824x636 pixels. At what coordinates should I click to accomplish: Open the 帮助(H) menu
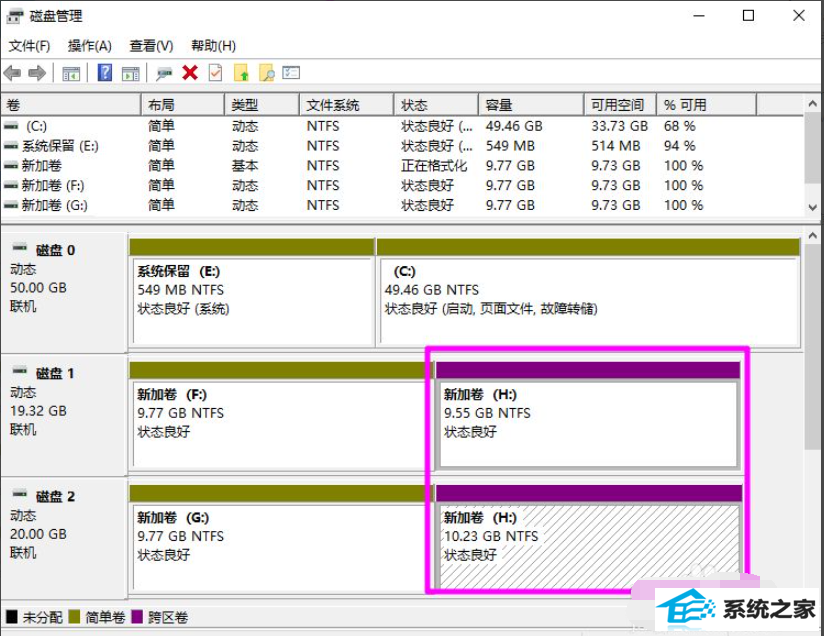coord(213,46)
